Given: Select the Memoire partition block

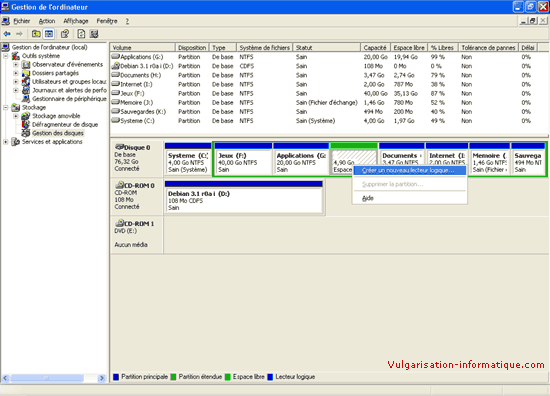Looking at the screenshot, I should (490, 159).
